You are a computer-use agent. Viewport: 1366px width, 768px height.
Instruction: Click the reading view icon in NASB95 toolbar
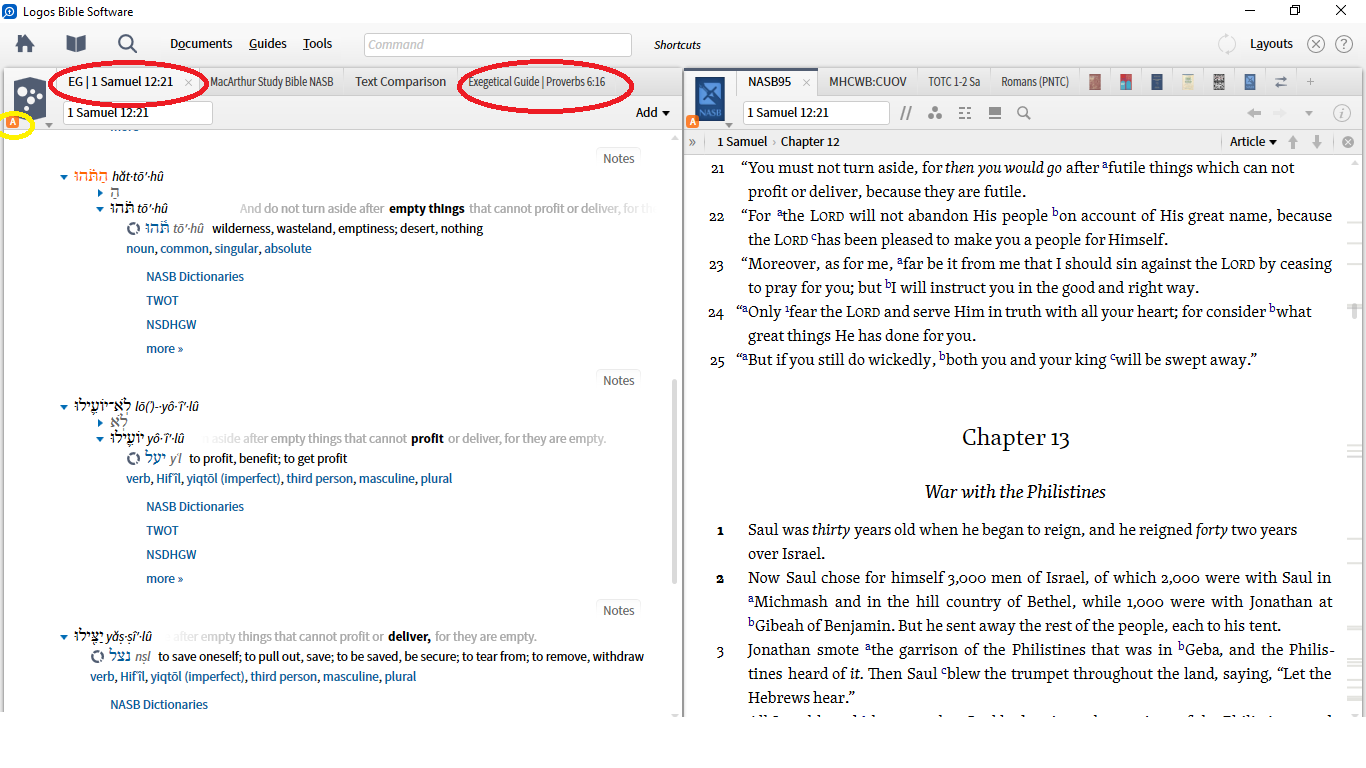click(995, 113)
